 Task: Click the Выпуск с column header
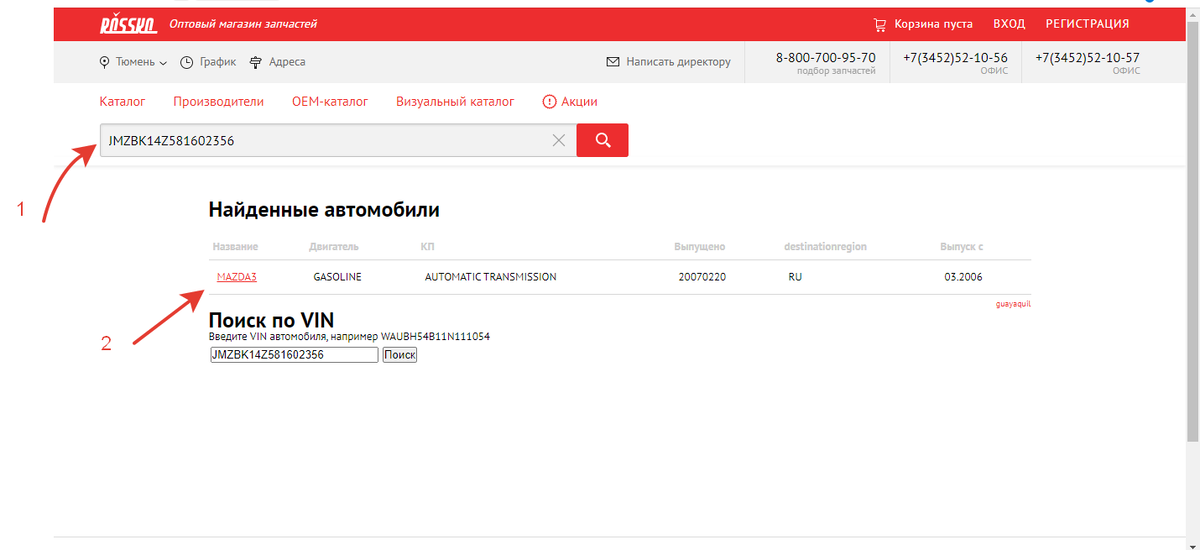click(x=961, y=247)
